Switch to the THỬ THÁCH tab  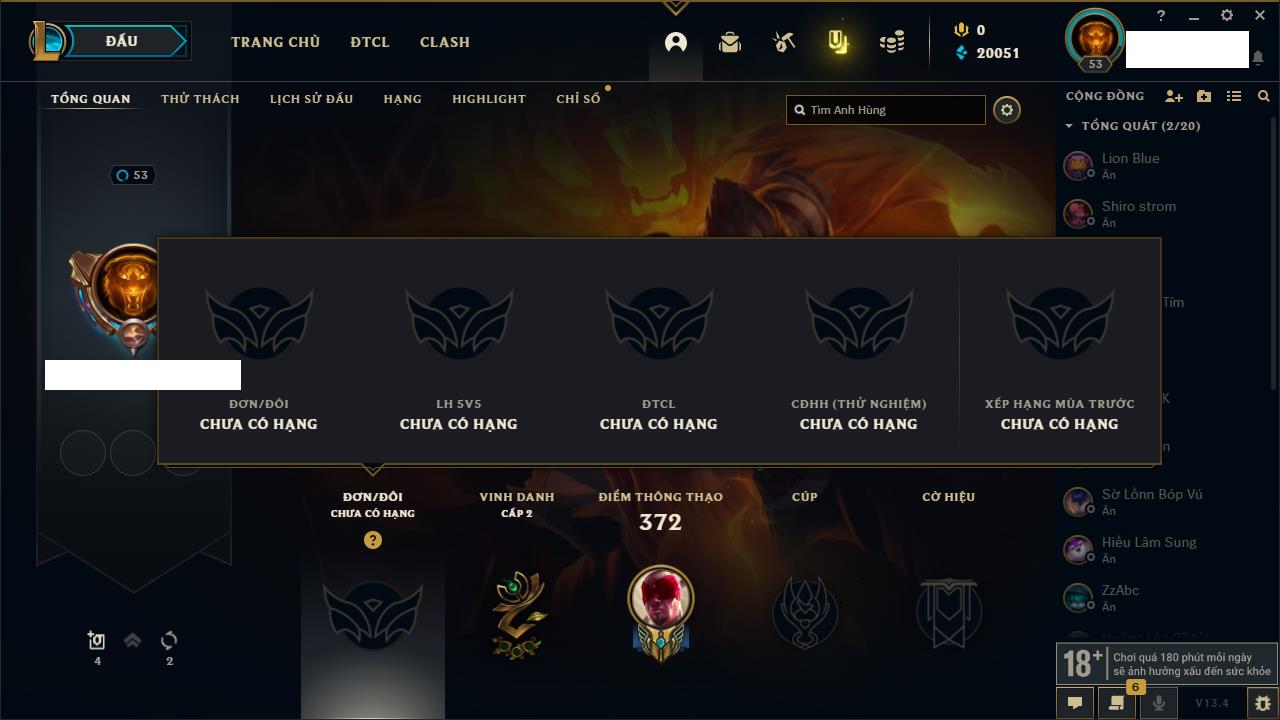(x=200, y=99)
